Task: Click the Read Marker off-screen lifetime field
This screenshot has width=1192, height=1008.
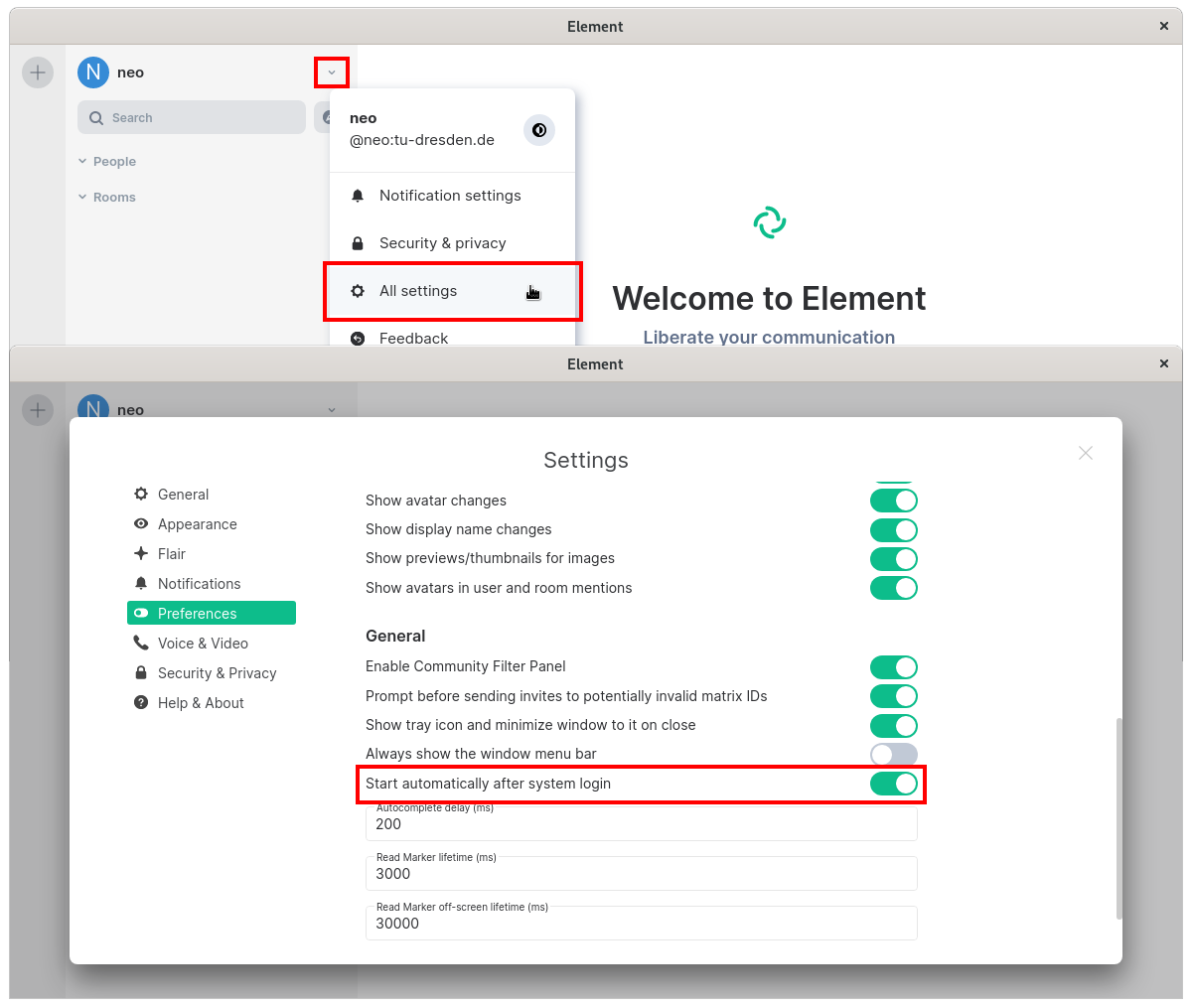Action: click(x=642, y=923)
